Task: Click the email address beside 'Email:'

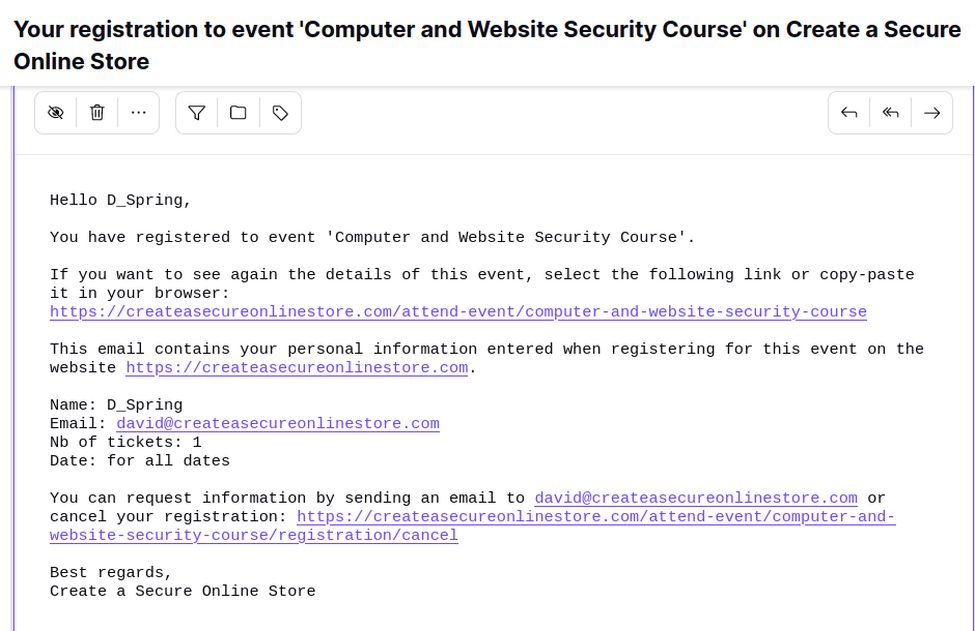Action: 278,424
